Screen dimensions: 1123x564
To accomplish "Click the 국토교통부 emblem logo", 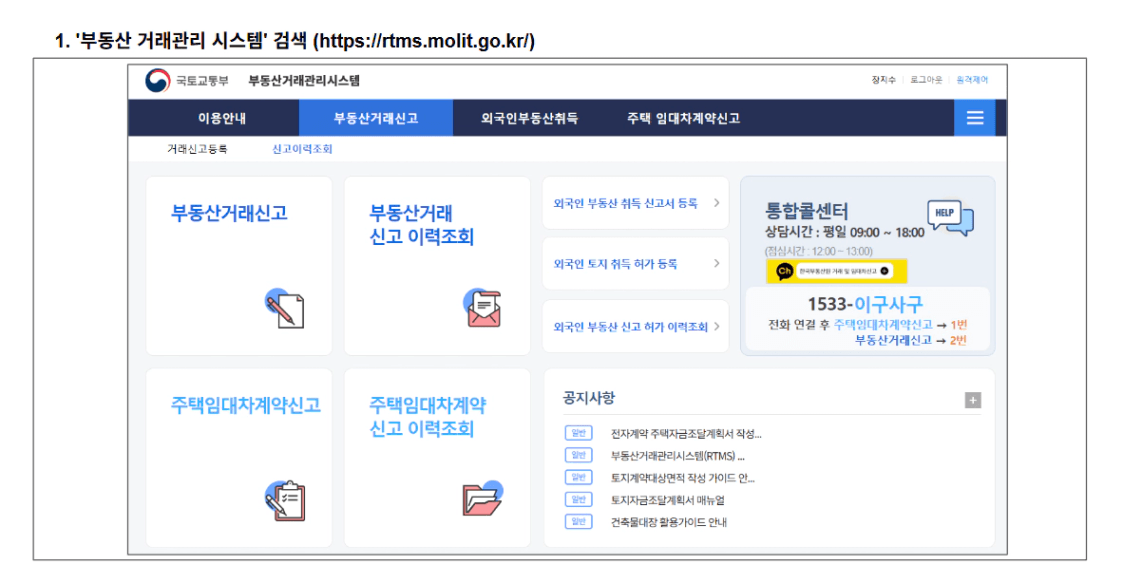I will (158, 80).
